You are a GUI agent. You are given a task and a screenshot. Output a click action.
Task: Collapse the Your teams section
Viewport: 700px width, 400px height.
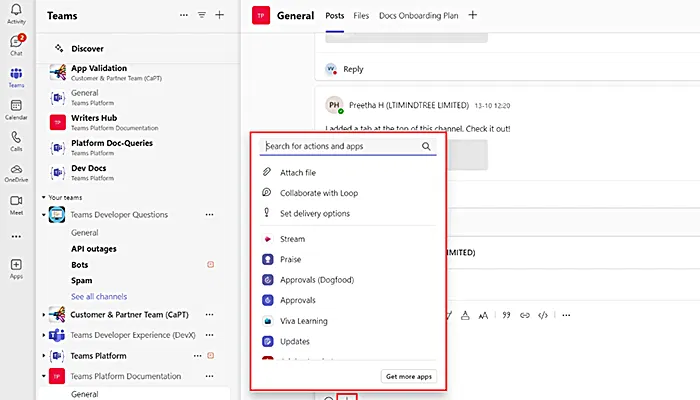(44, 198)
